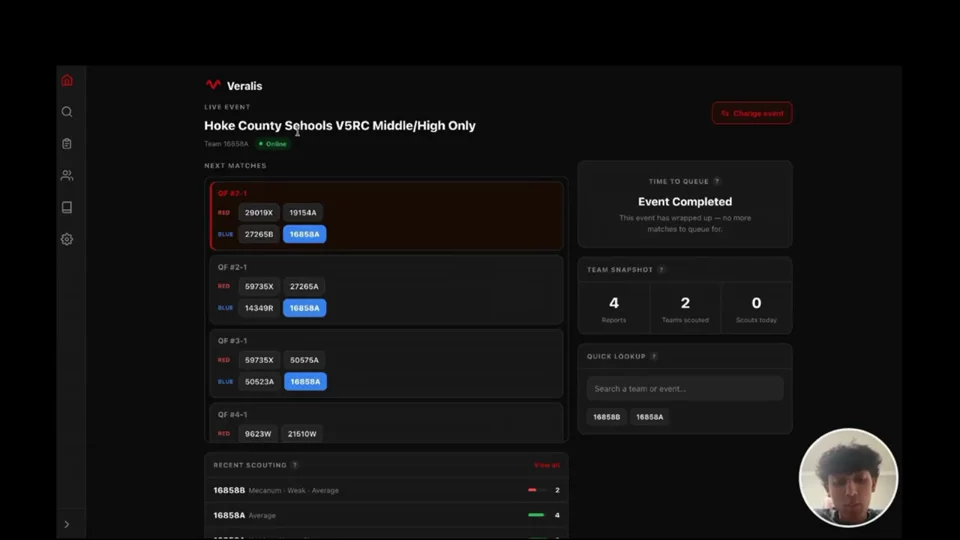Click the presenter webcam thumbnail

tap(848, 478)
